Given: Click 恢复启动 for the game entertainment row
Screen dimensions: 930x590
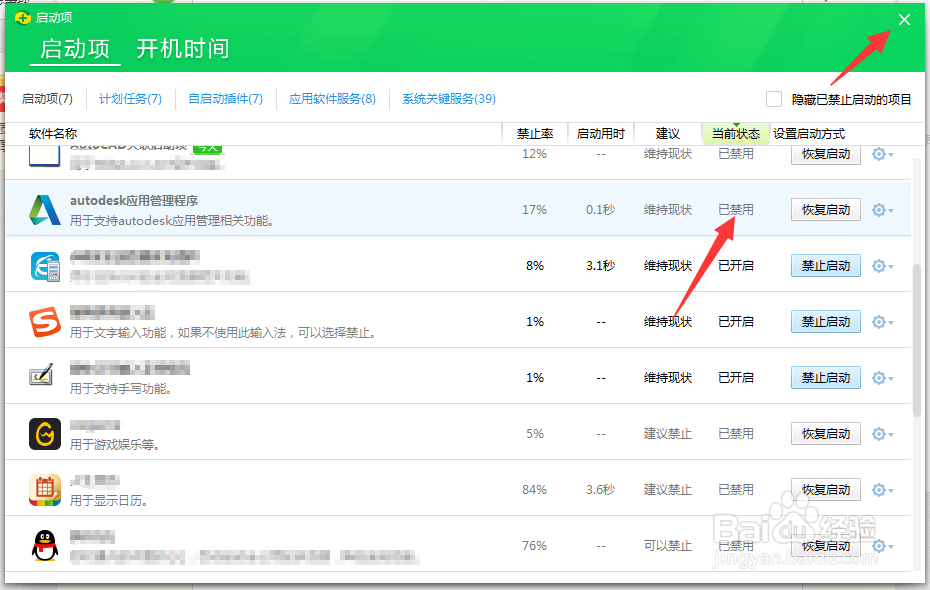Looking at the screenshot, I should pos(826,434).
